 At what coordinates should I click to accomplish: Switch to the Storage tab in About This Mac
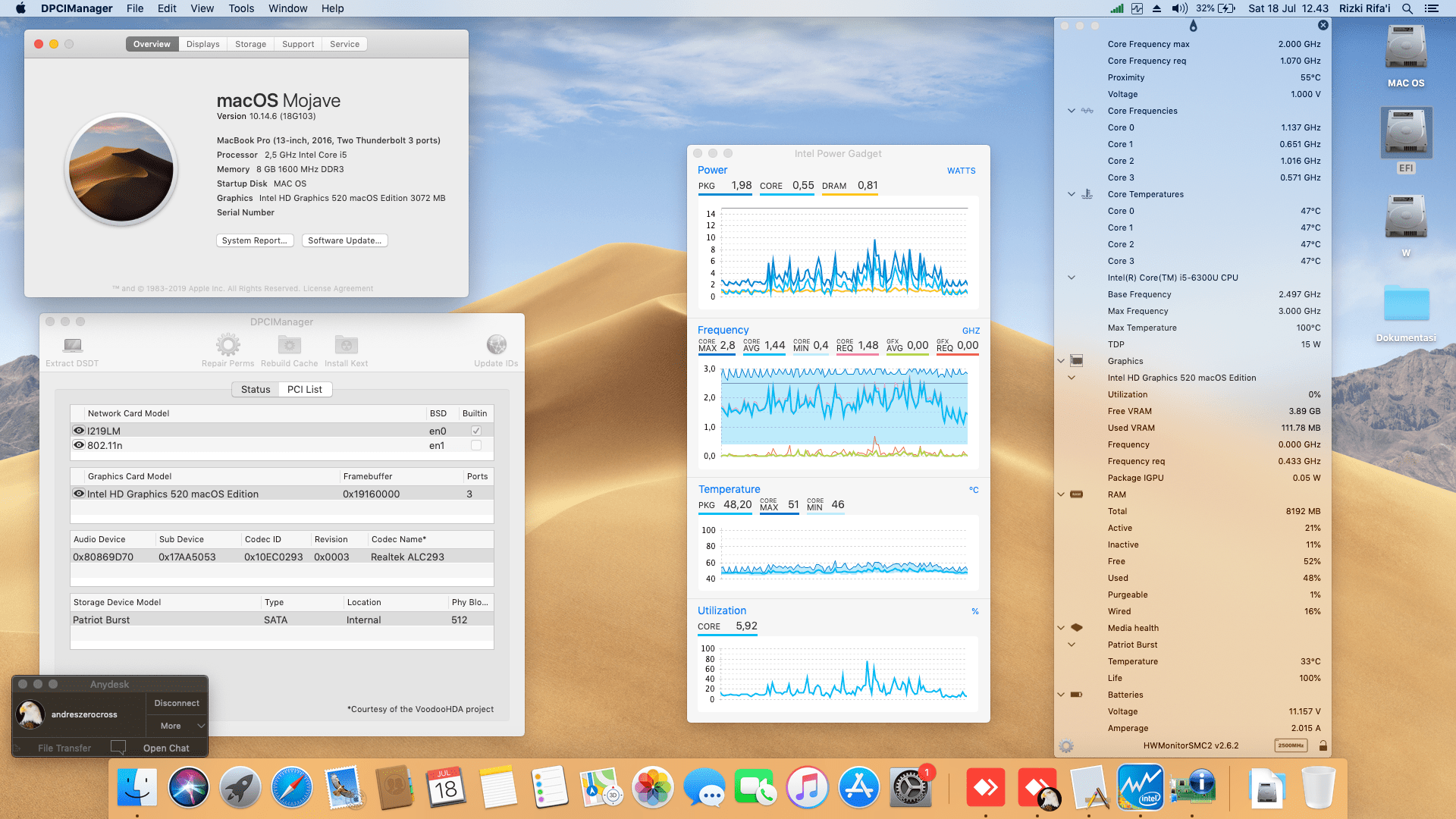(x=250, y=44)
